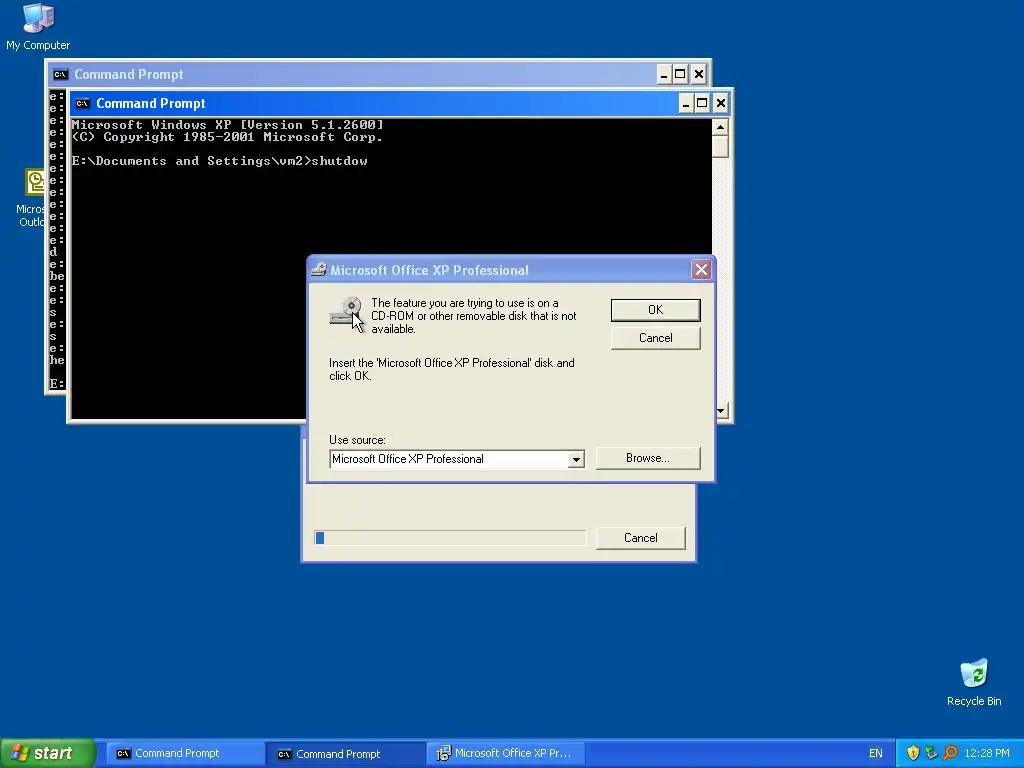
Task: Switch to Microsoft Office XP taskbar button
Action: 505,753
